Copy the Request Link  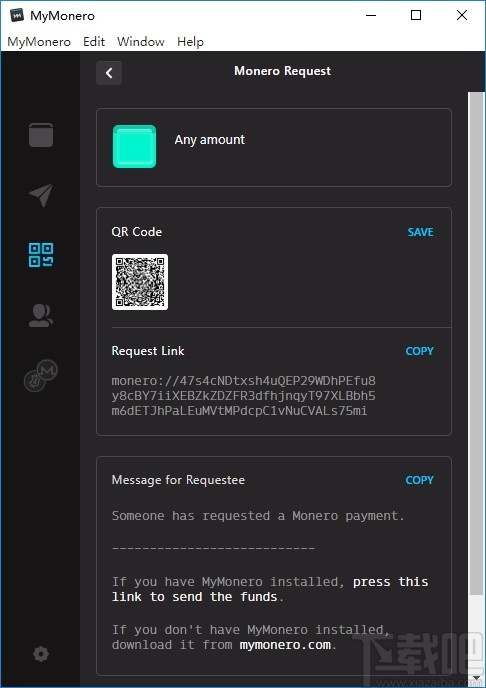point(419,351)
